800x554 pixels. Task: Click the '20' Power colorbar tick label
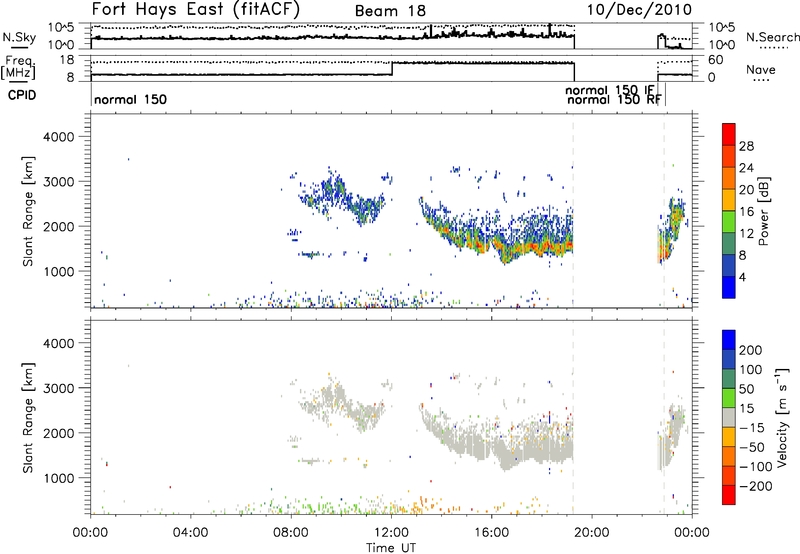click(x=746, y=190)
